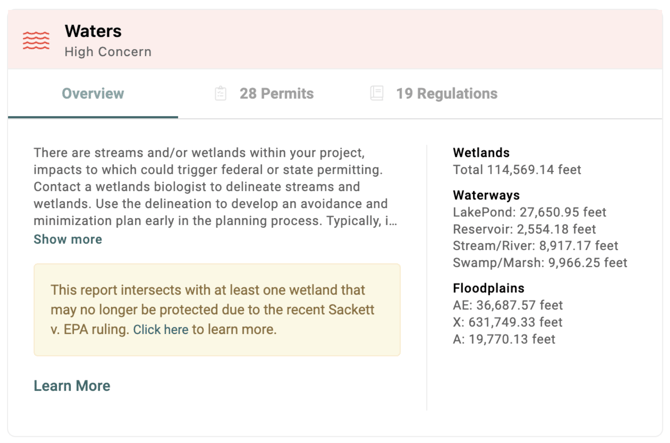Click the Waters card title

93,31
